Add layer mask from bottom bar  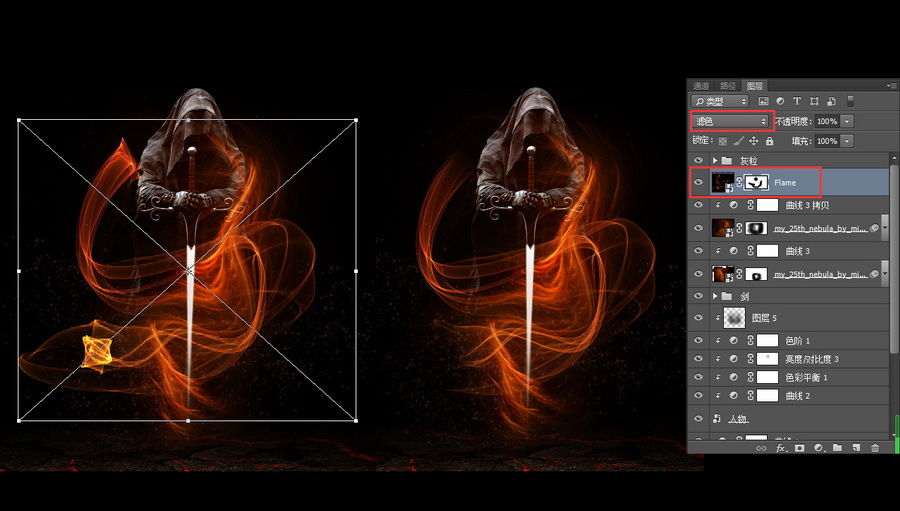[x=799, y=448]
